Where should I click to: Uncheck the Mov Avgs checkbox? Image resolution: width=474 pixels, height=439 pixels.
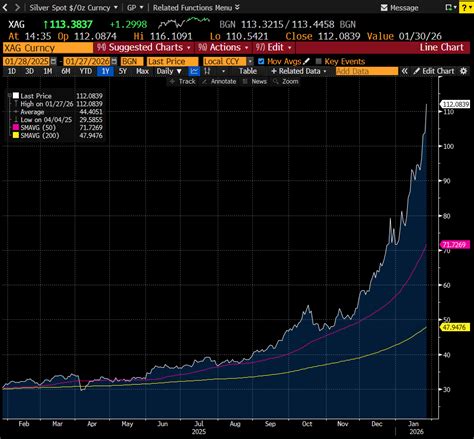pyautogui.click(x=261, y=61)
